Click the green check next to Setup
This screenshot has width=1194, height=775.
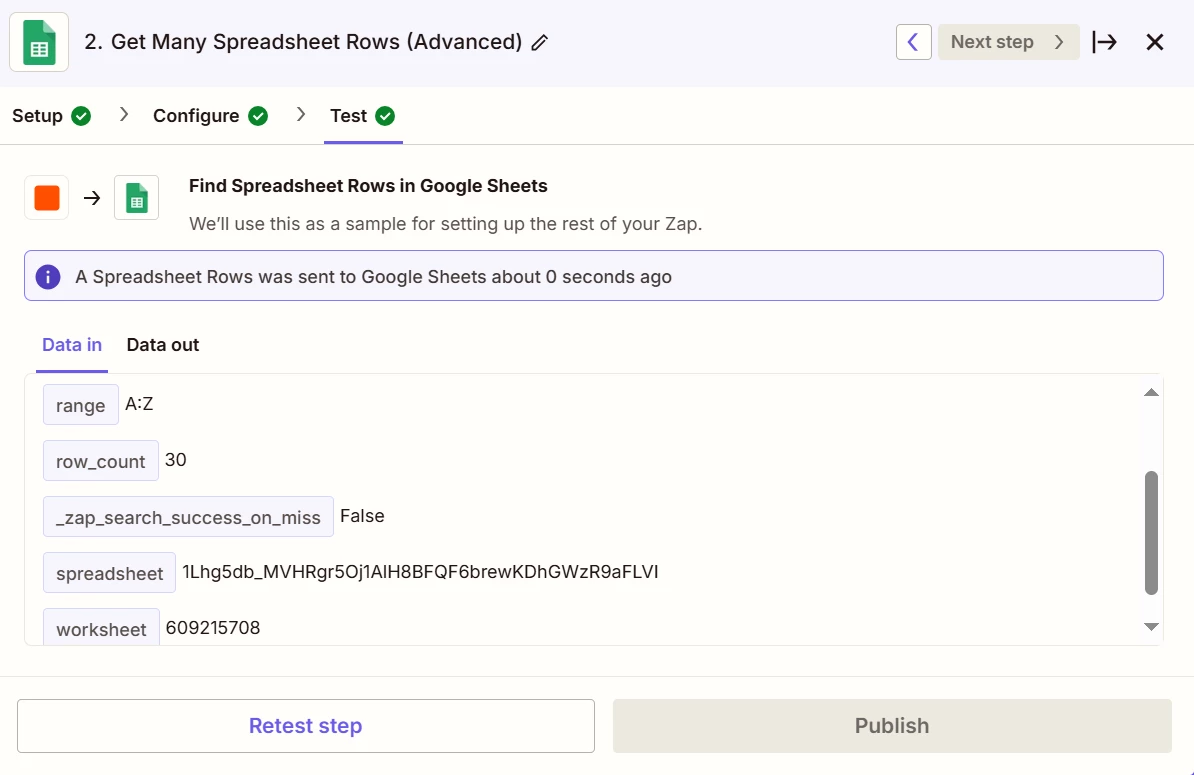click(x=82, y=116)
